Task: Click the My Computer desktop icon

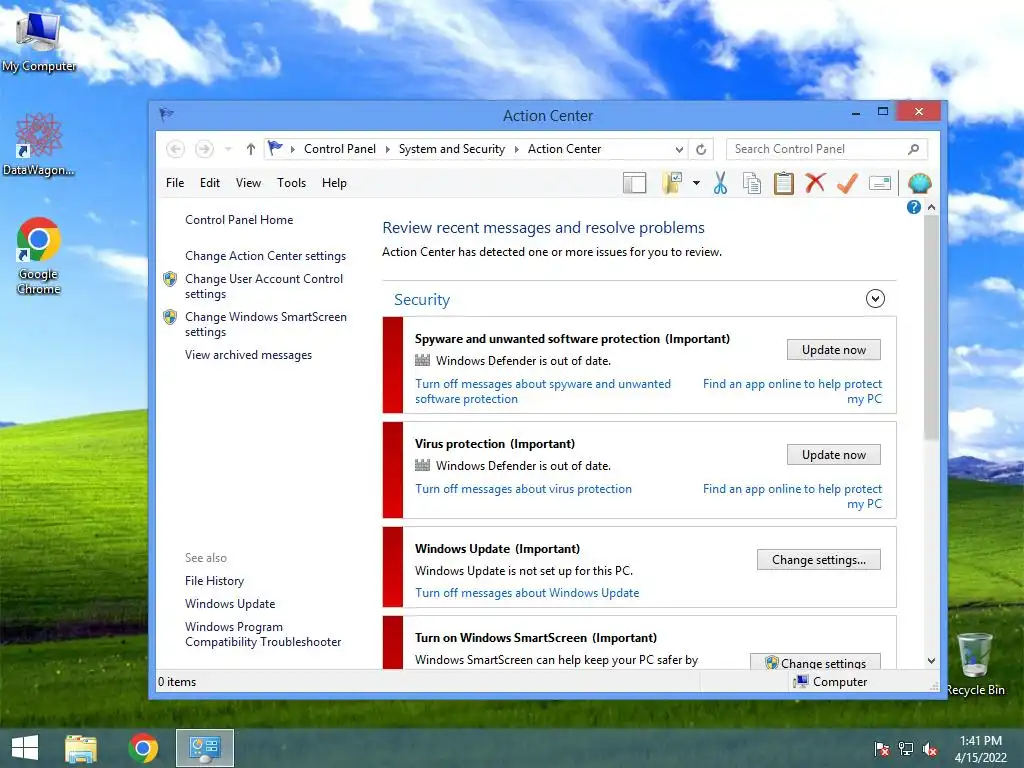Action: (x=39, y=41)
